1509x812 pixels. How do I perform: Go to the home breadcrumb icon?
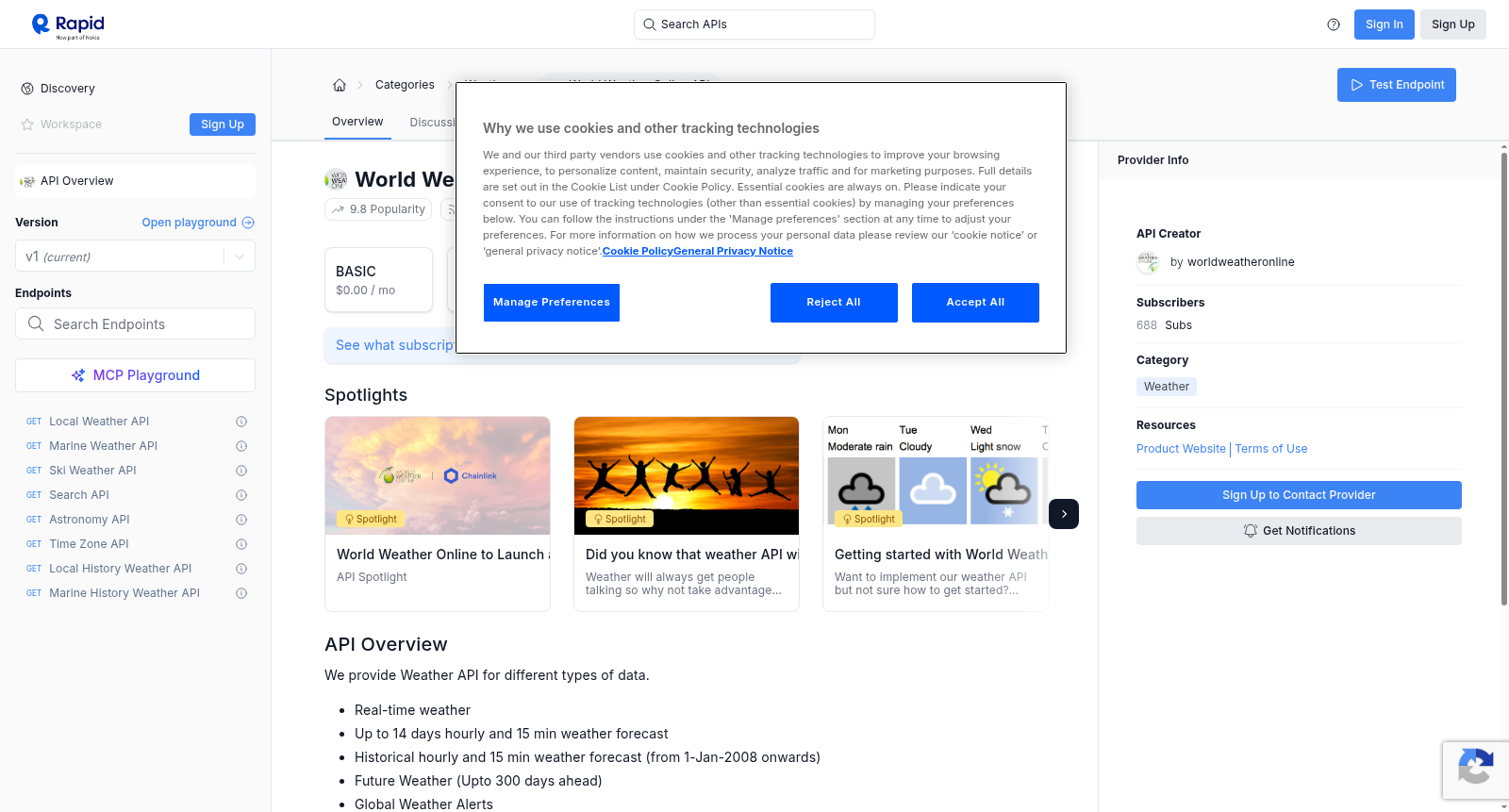click(x=340, y=85)
